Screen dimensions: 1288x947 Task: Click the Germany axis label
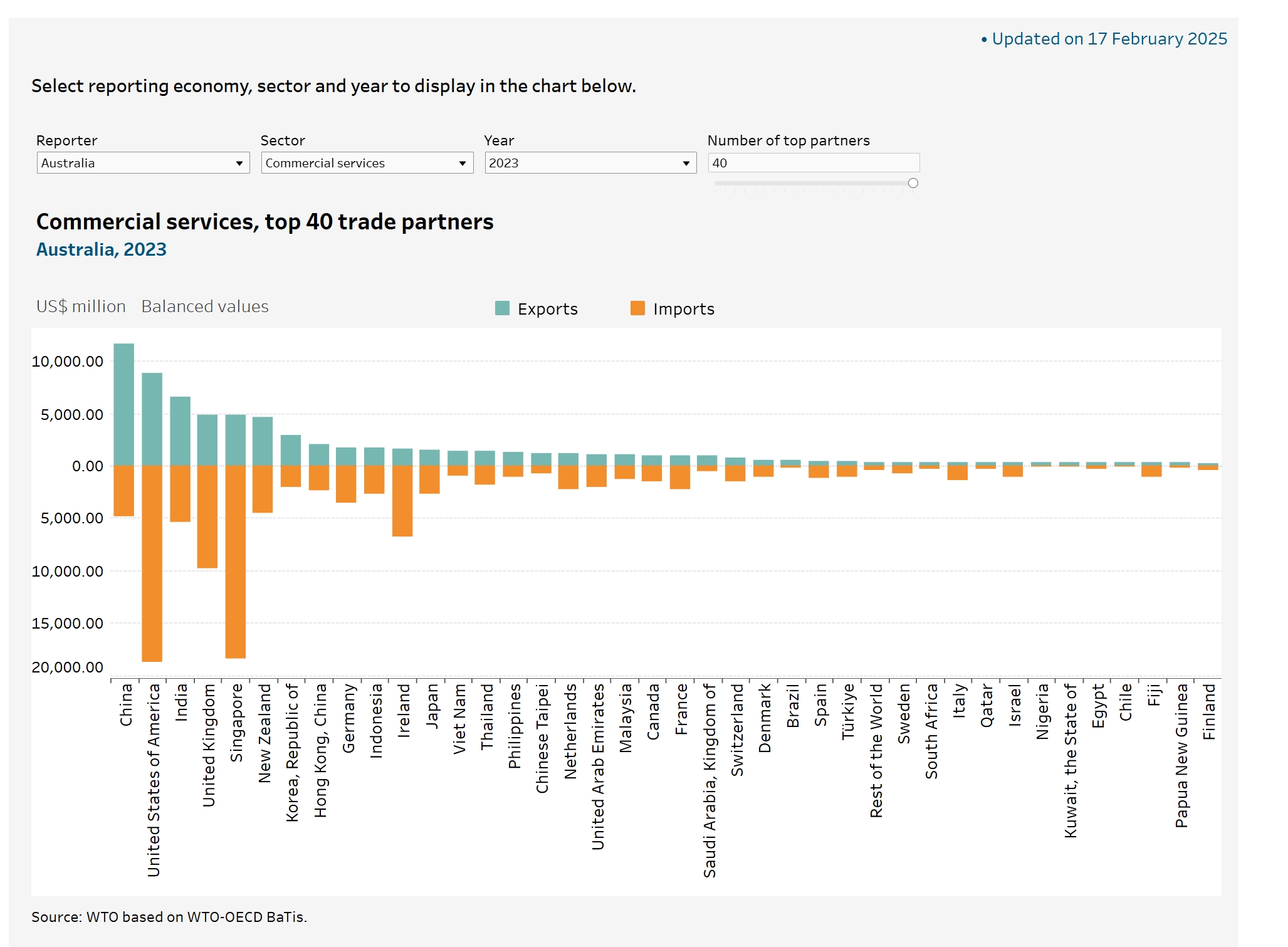(349, 718)
